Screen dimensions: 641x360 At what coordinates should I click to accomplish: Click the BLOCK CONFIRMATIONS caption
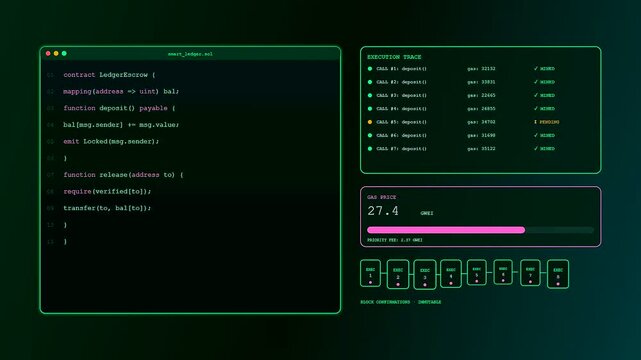[x=385, y=302]
